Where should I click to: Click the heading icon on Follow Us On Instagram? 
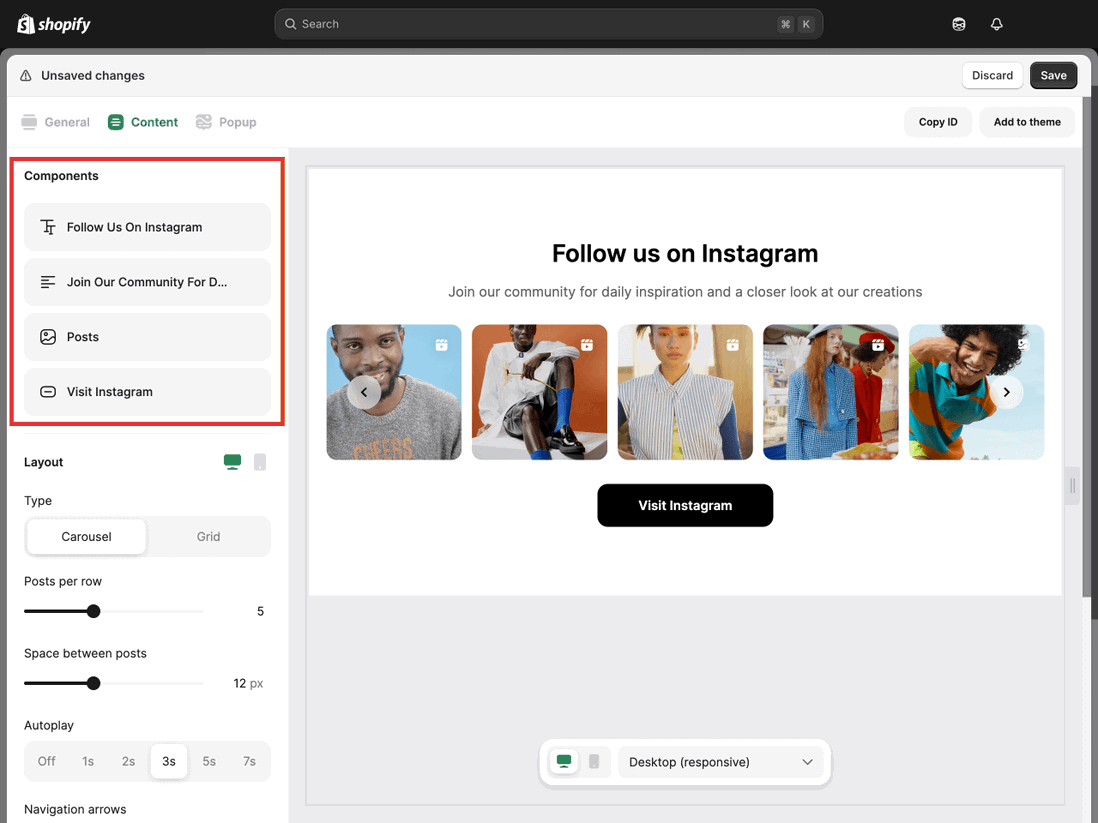[47, 227]
